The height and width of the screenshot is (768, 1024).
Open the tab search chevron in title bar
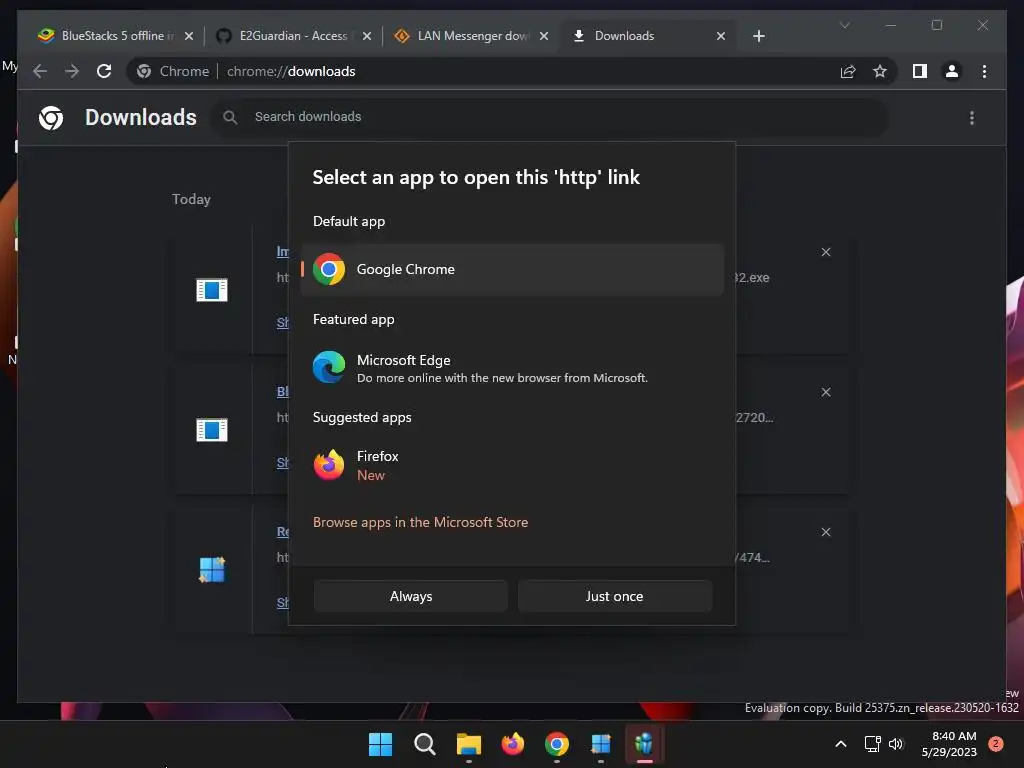pyautogui.click(x=844, y=25)
